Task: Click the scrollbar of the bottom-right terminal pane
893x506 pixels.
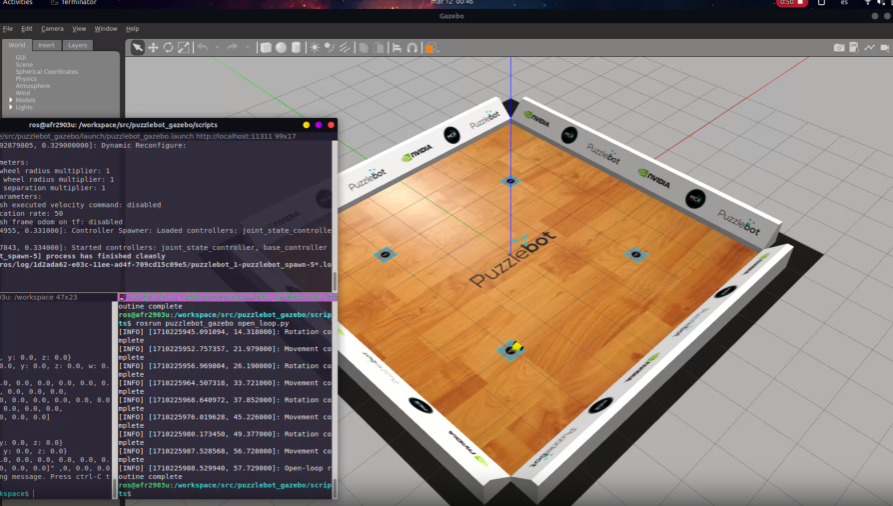Action: (x=334, y=399)
